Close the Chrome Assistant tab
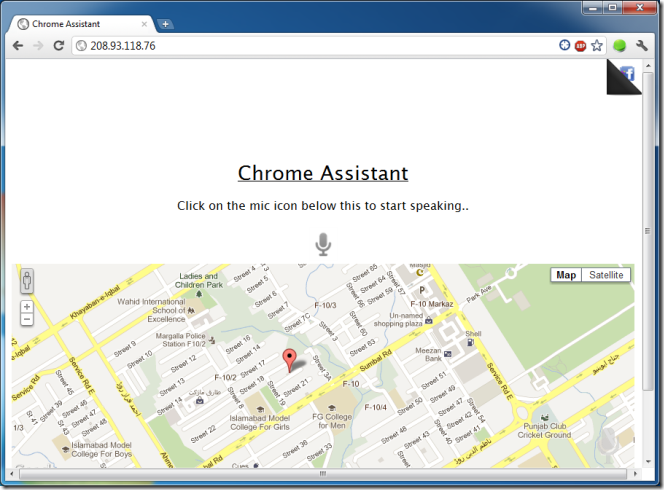The height and width of the screenshot is (490, 664). click(144, 24)
